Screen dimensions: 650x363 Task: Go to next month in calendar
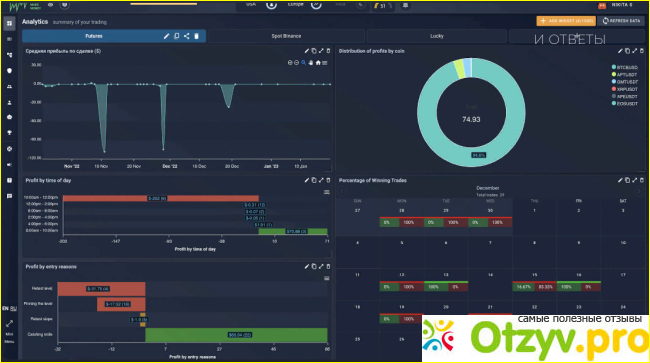point(638,191)
